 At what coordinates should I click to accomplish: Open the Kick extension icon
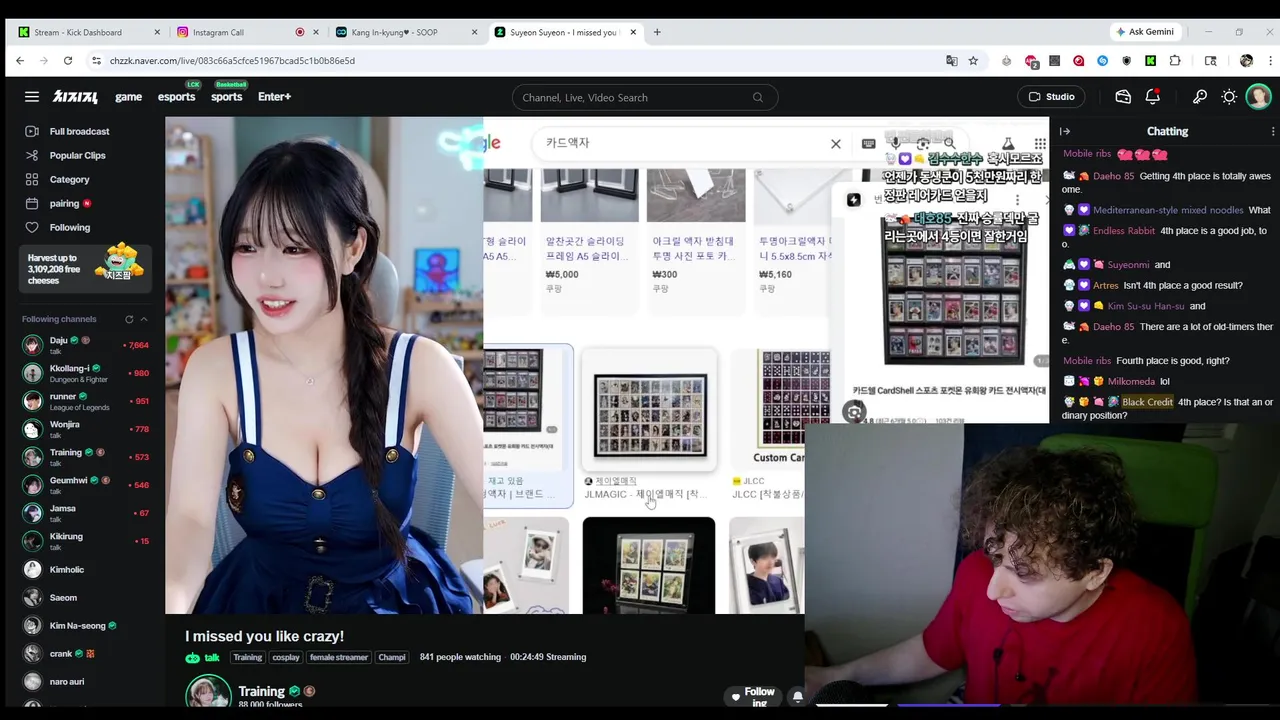click(1150, 61)
